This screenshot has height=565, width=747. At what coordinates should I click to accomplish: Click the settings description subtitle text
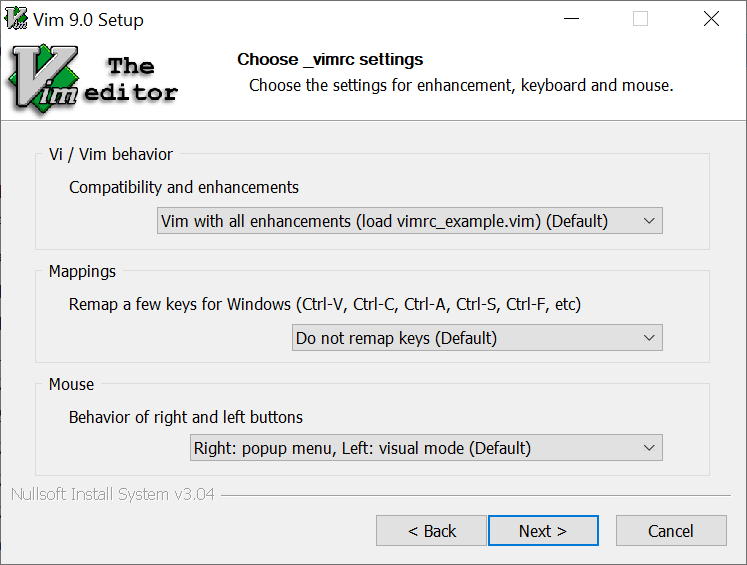(461, 85)
